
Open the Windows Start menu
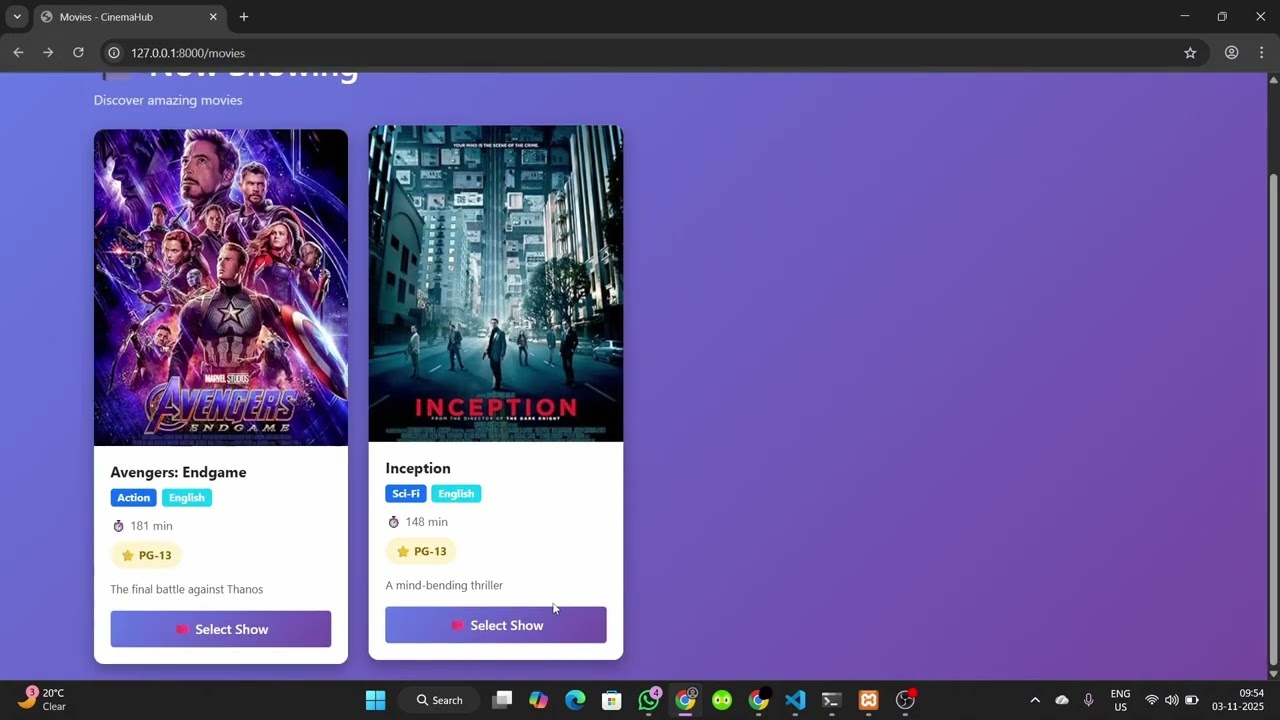point(376,700)
